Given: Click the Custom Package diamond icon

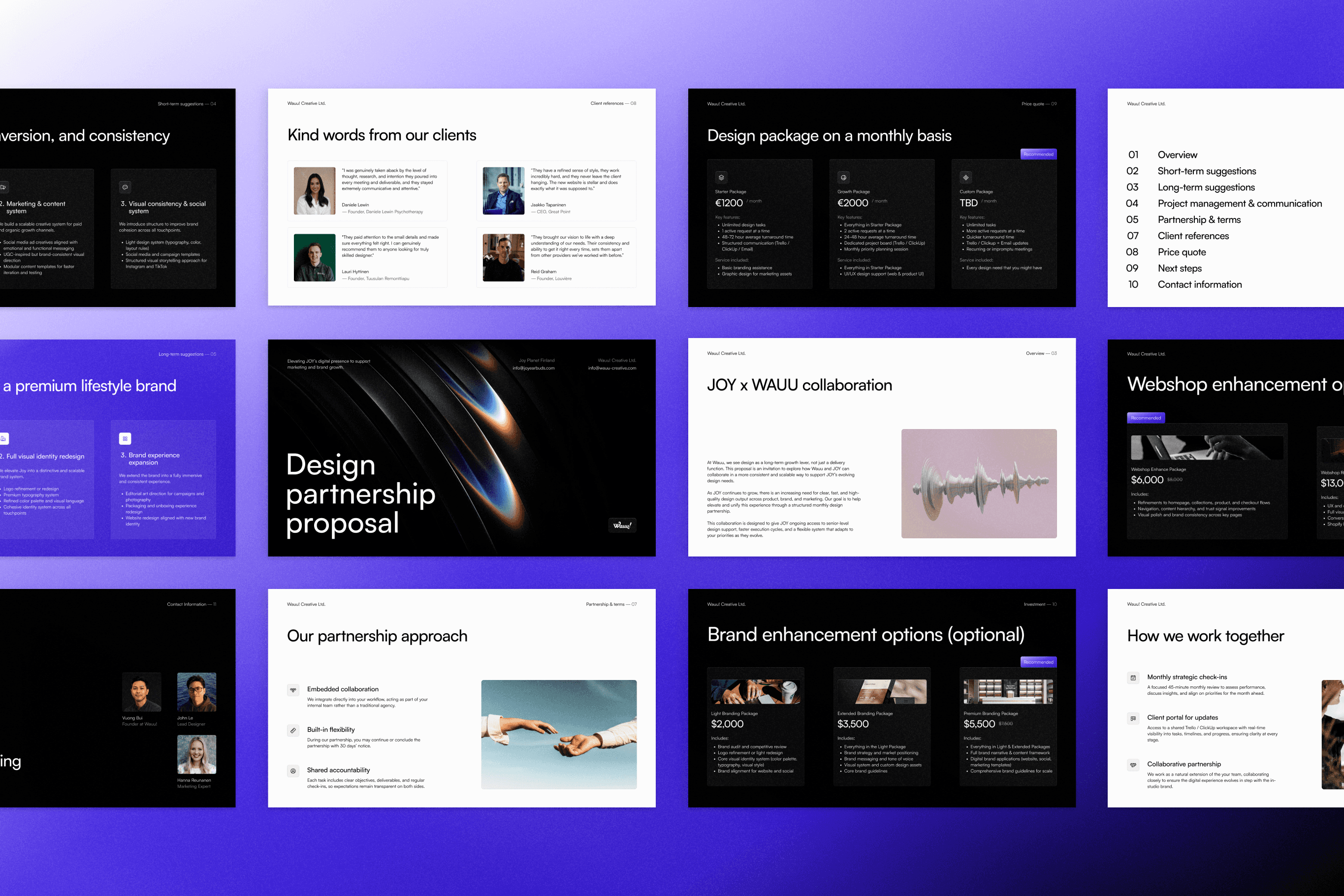Looking at the screenshot, I should [965, 177].
